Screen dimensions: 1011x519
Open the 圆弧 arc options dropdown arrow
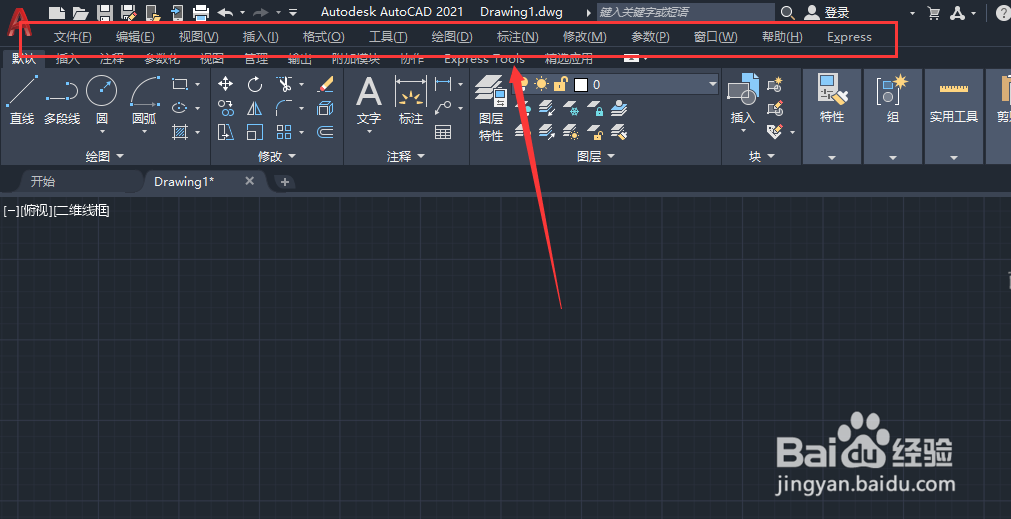click(x=144, y=131)
